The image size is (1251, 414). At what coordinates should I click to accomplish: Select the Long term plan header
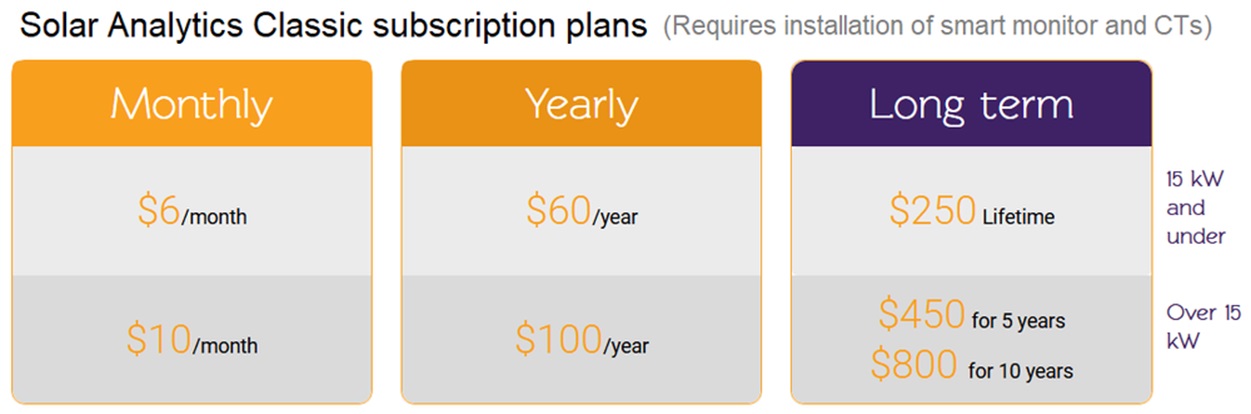[x=971, y=103]
